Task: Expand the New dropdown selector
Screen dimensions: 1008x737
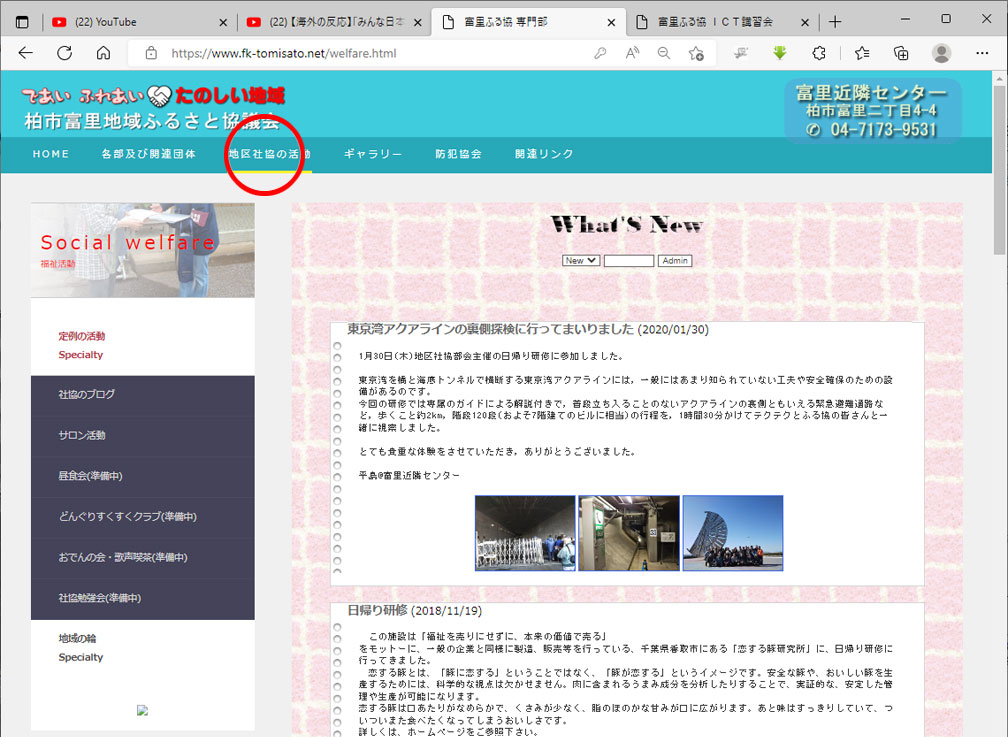Action: click(581, 260)
